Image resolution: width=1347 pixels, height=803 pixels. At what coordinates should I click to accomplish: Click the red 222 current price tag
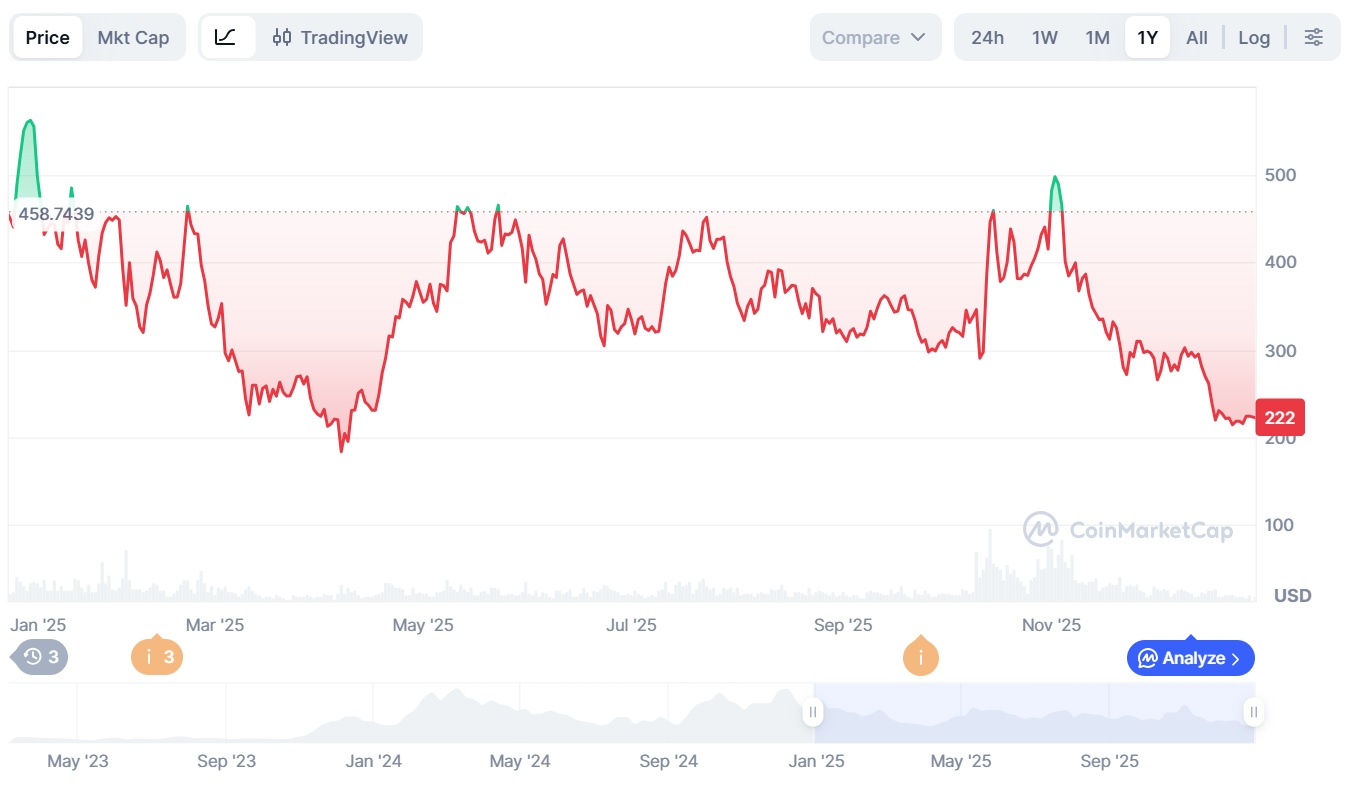tap(1279, 417)
